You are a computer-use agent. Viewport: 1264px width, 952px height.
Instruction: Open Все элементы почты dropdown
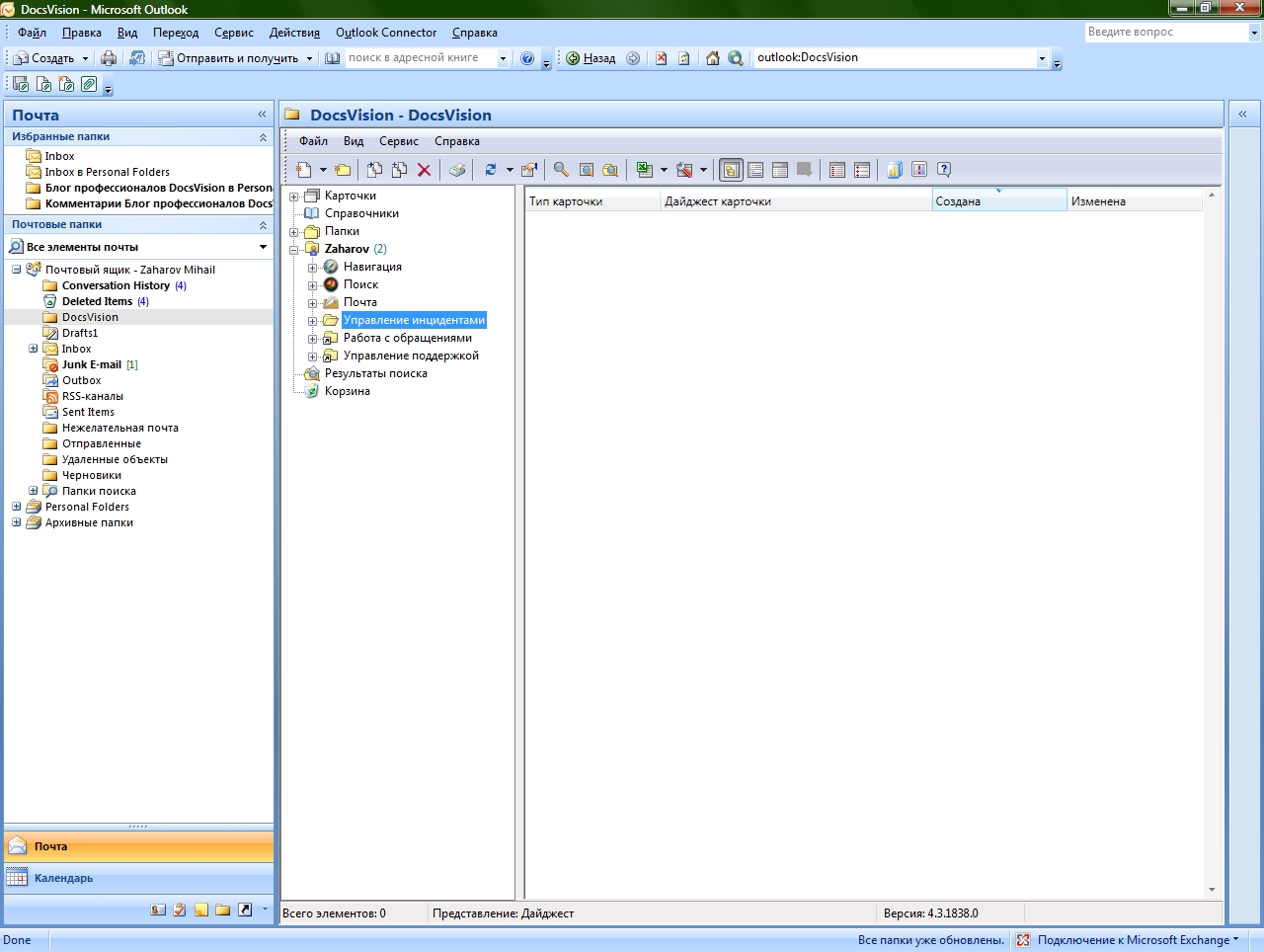click(x=263, y=247)
